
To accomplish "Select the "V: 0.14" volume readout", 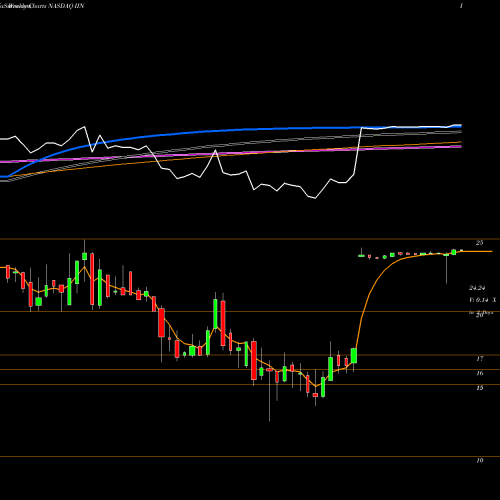I will [x=479, y=300].
